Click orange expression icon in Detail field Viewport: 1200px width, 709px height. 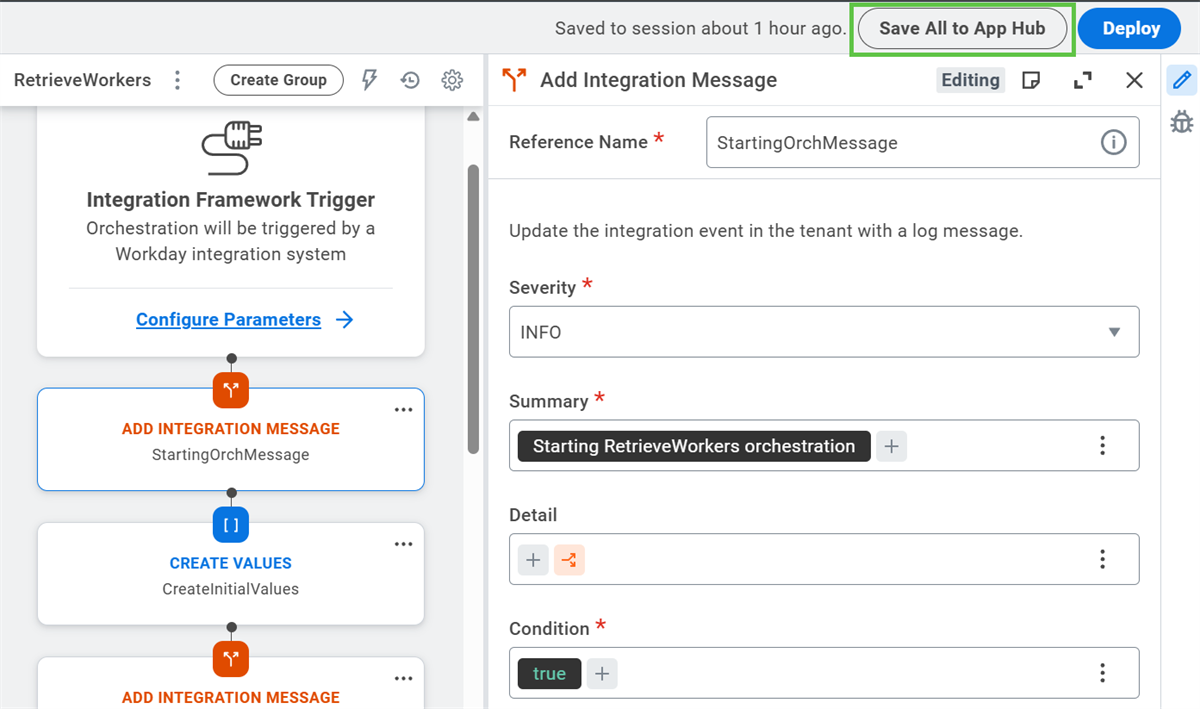[x=568, y=560]
